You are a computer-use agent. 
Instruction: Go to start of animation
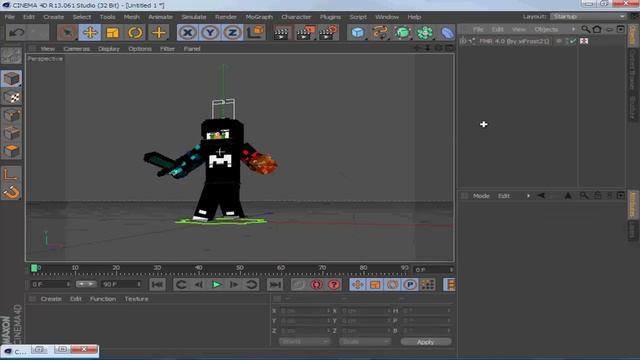(158, 284)
